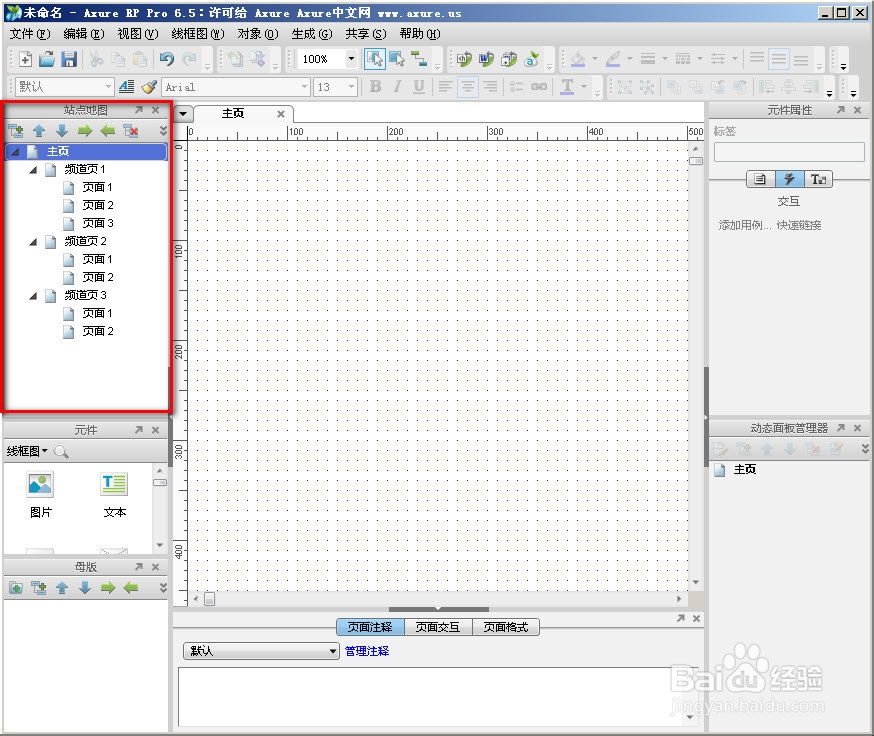The height and width of the screenshot is (736, 874).
Task: Click the Image (图片) widget icon
Action: (x=40, y=485)
